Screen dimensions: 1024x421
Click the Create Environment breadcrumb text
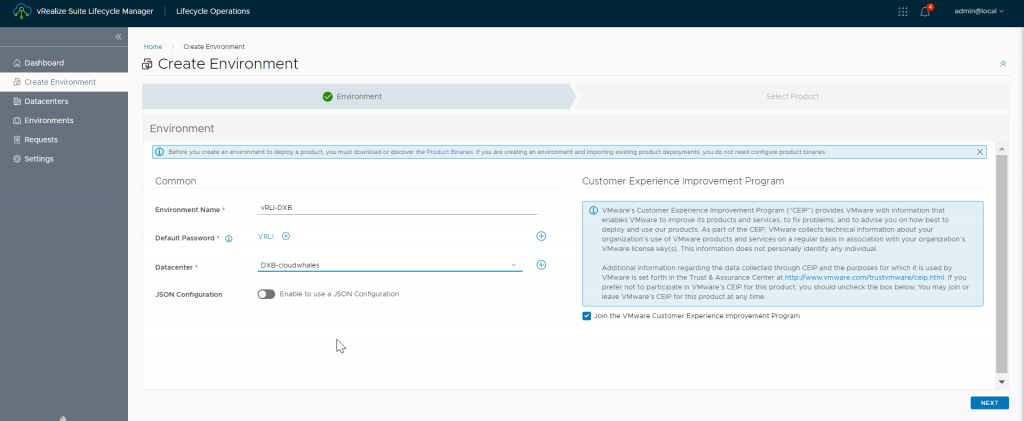point(214,47)
